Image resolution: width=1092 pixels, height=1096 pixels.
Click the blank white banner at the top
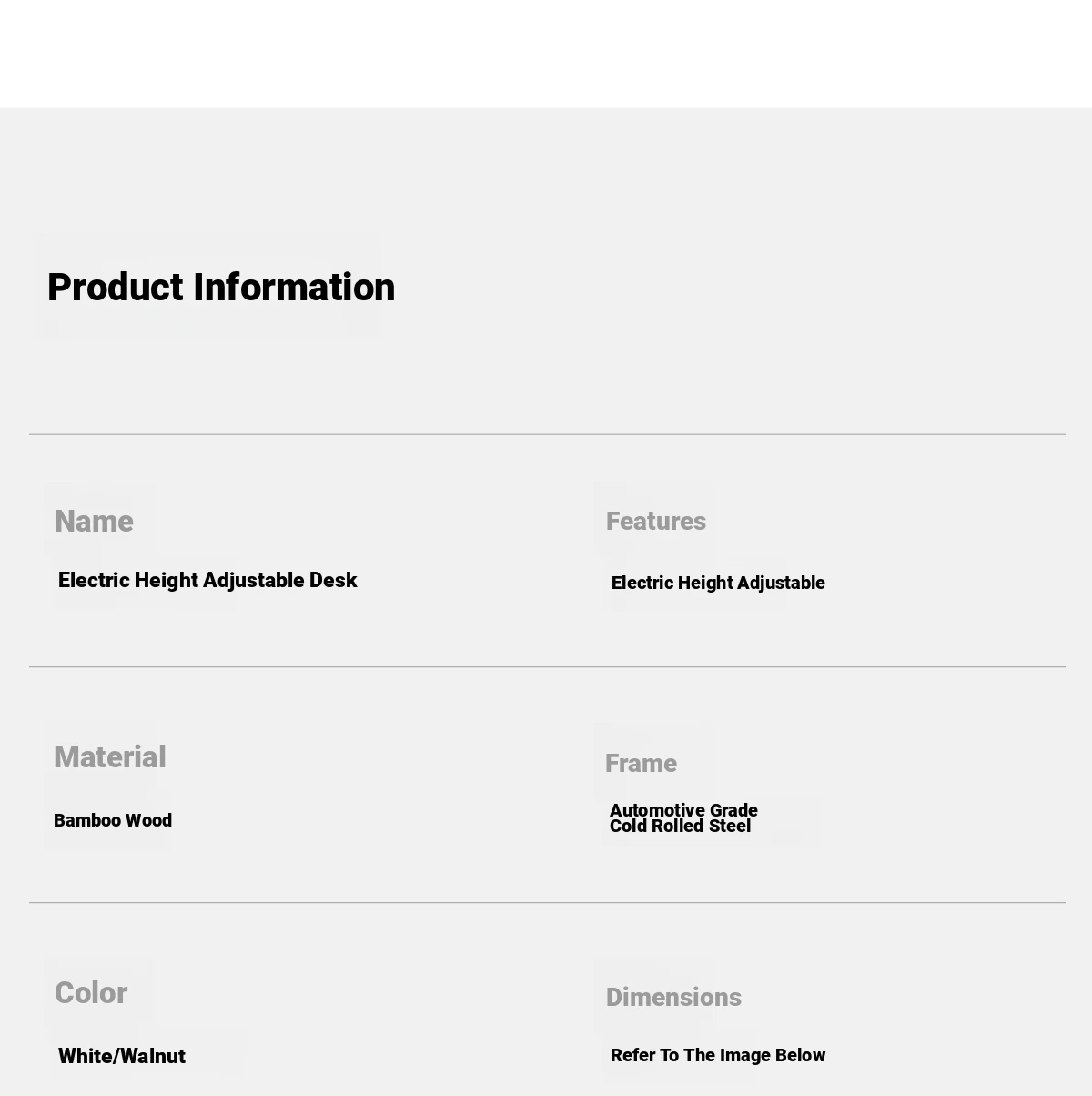pyautogui.click(x=546, y=53)
